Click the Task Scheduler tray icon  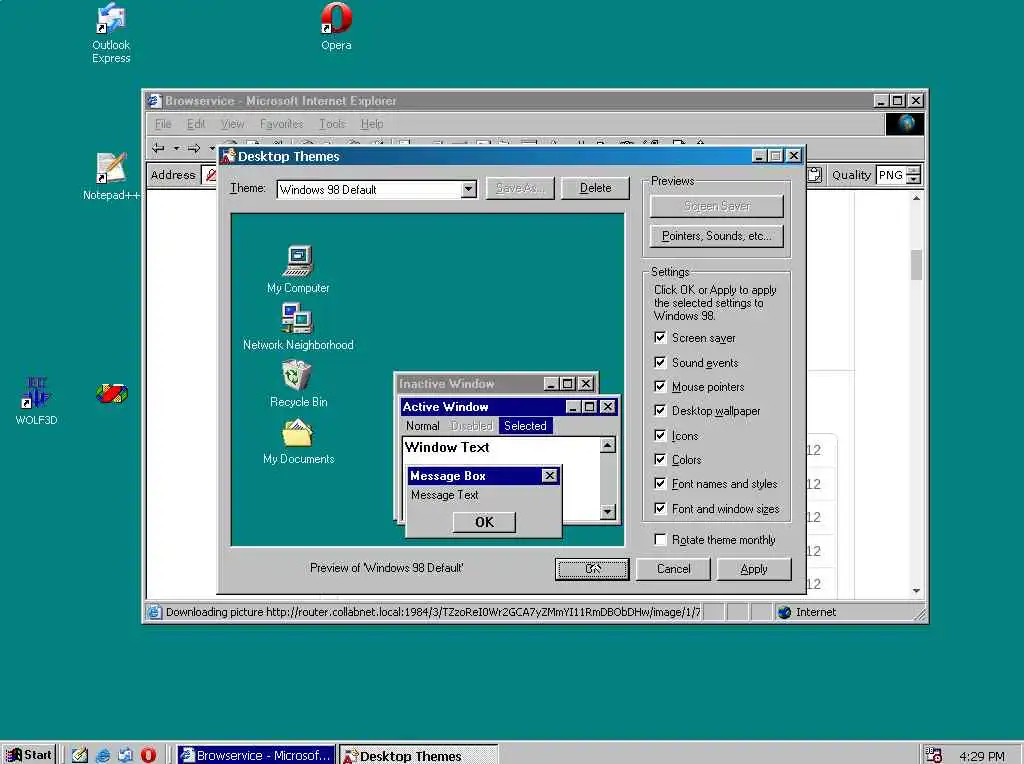pyautogui.click(x=934, y=755)
